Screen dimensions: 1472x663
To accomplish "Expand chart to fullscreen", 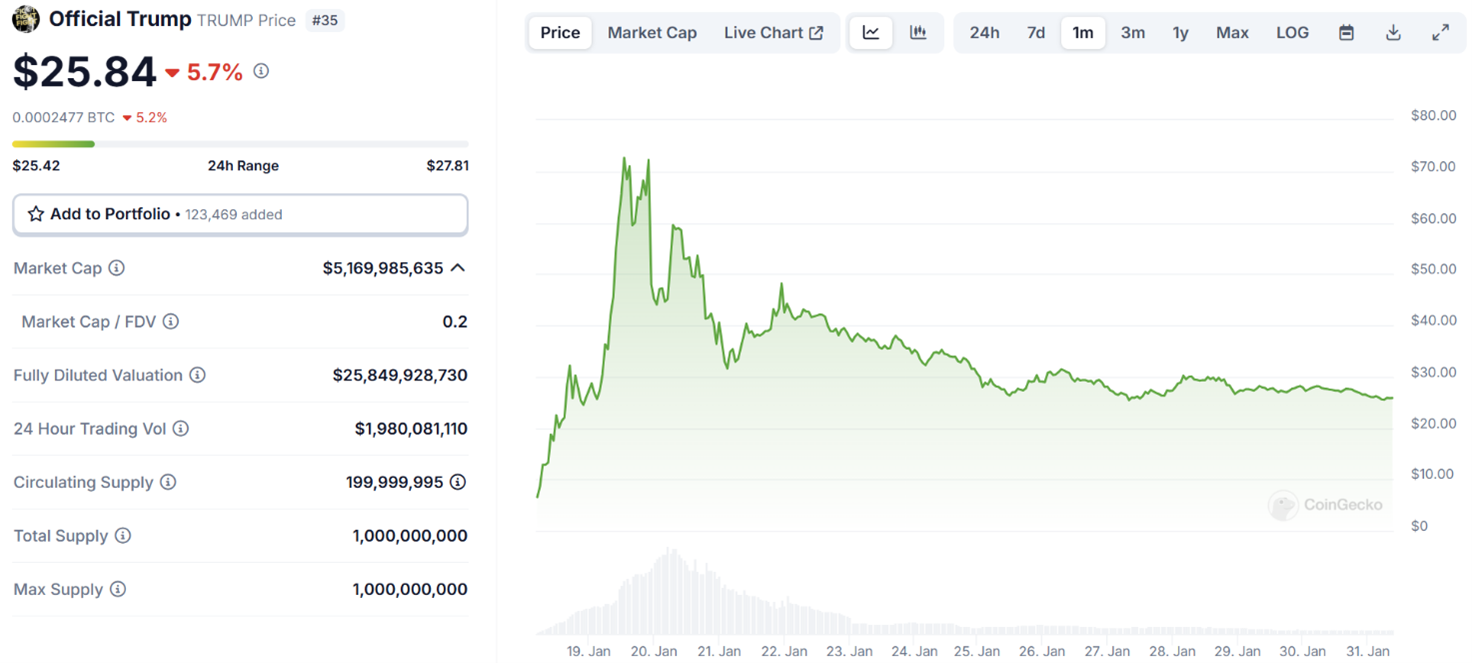I will pos(1440,33).
